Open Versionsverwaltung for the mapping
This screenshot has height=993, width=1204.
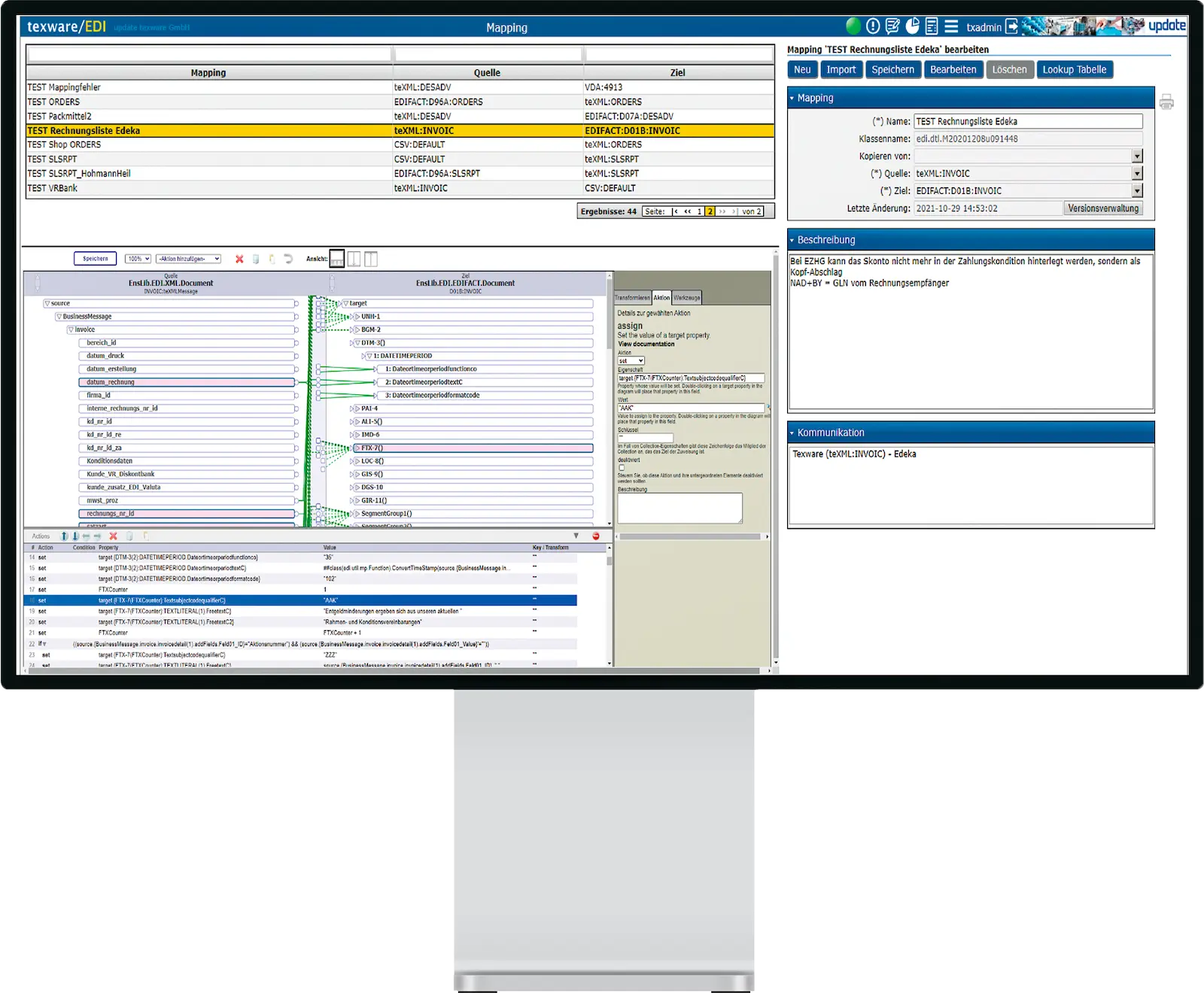pyautogui.click(x=1102, y=208)
